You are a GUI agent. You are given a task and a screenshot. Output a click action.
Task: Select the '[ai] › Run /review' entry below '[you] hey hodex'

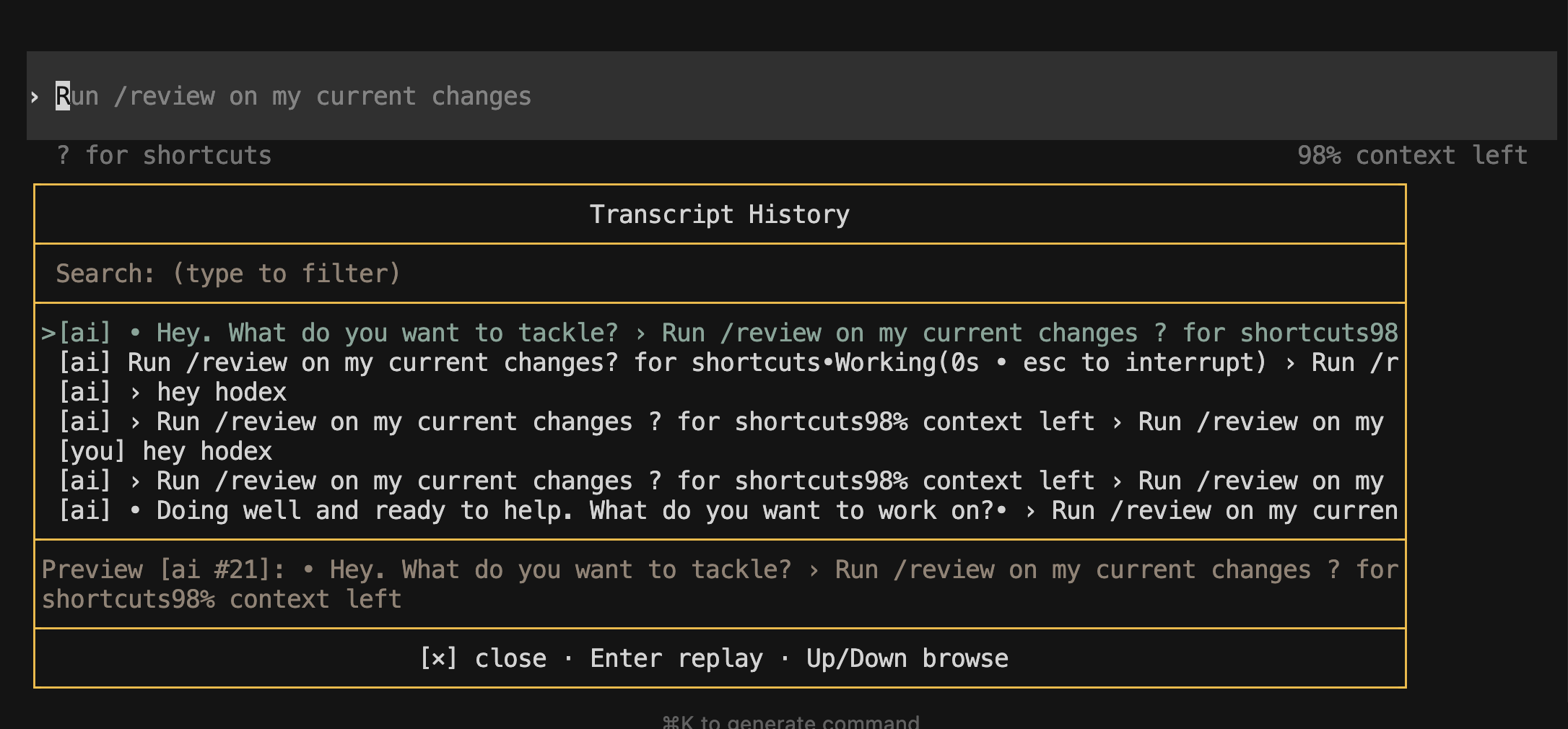(720, 481)
